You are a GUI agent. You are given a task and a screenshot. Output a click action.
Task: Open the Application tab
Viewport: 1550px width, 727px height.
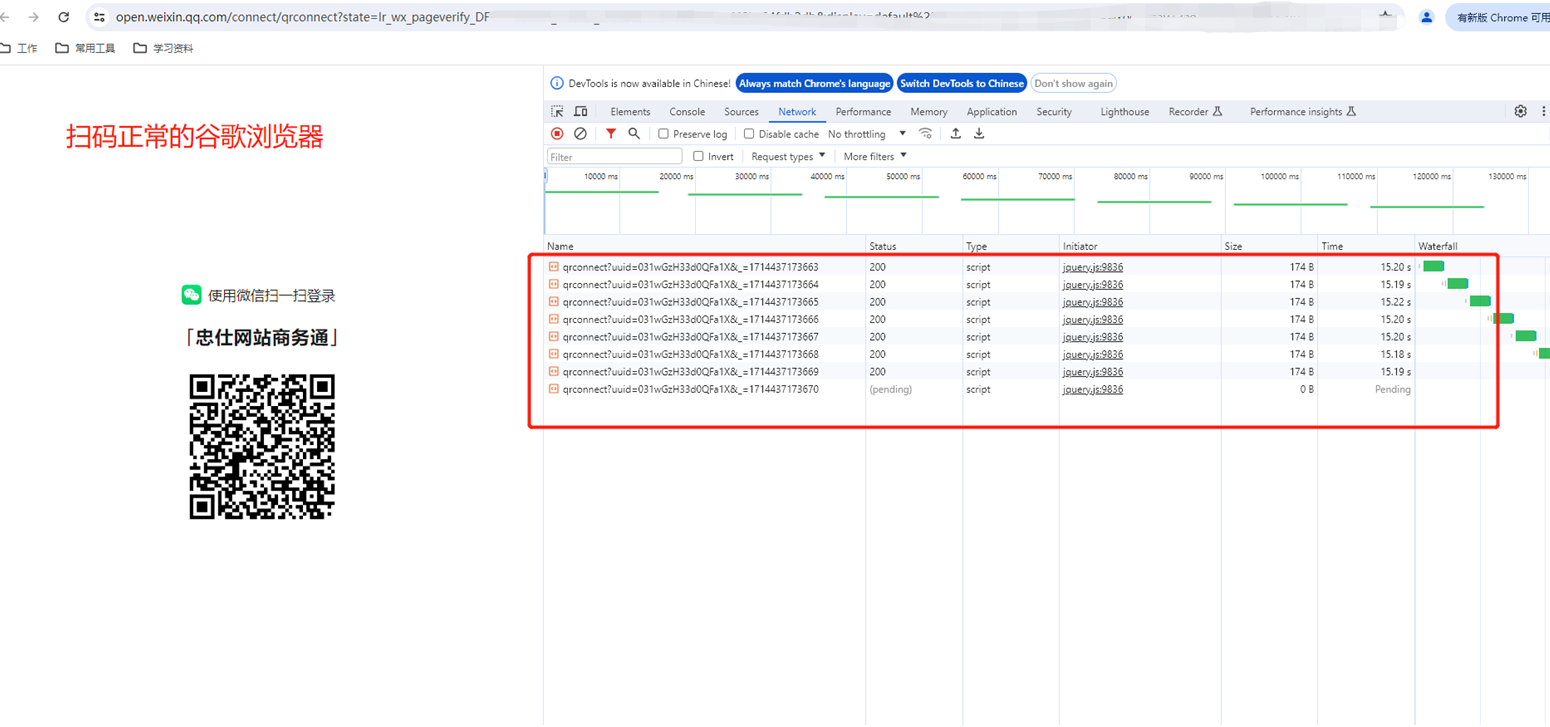pyautogui.click(x=992, y=112)
